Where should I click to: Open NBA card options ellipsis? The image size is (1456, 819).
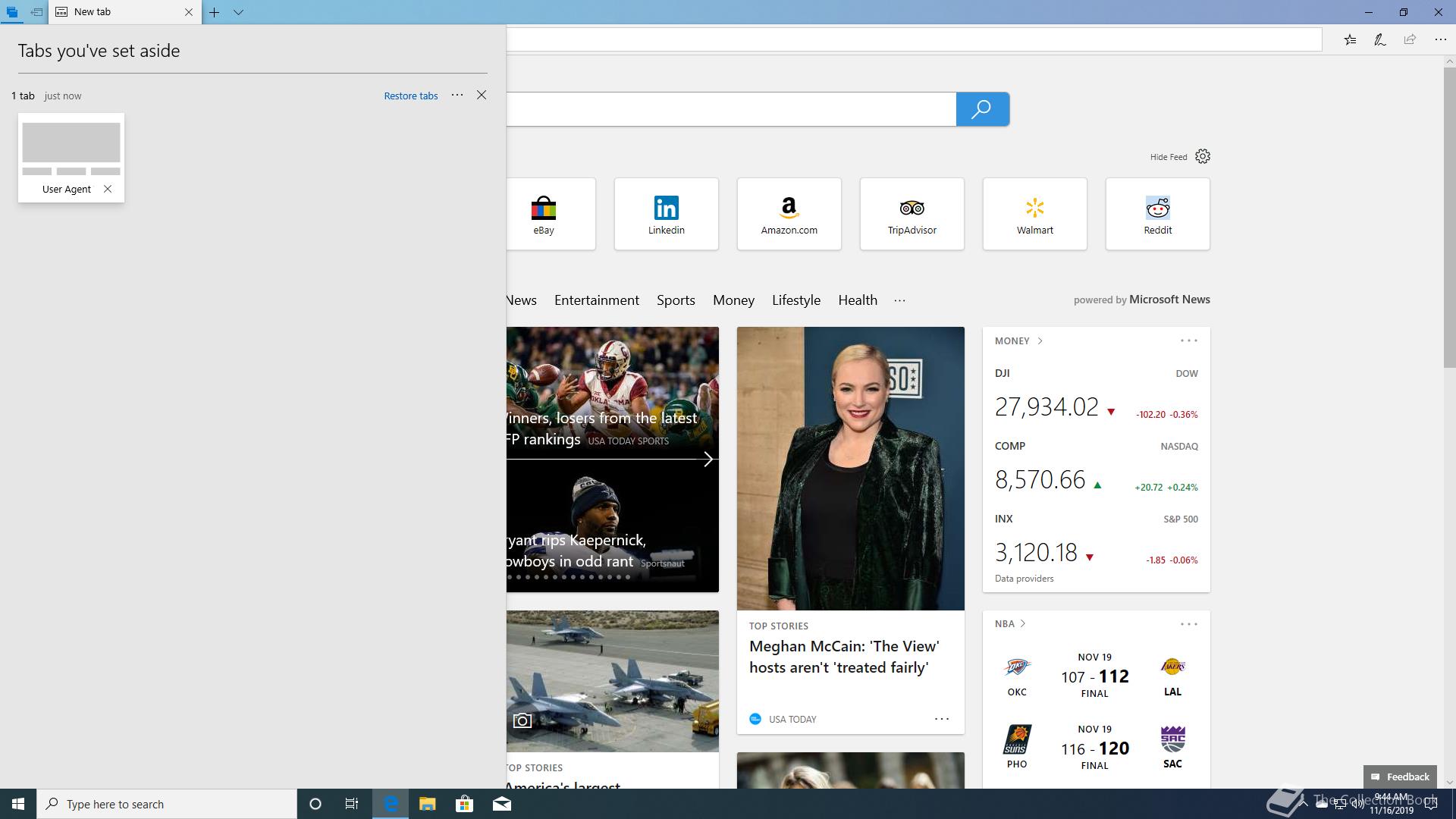tap(1189, 624)
